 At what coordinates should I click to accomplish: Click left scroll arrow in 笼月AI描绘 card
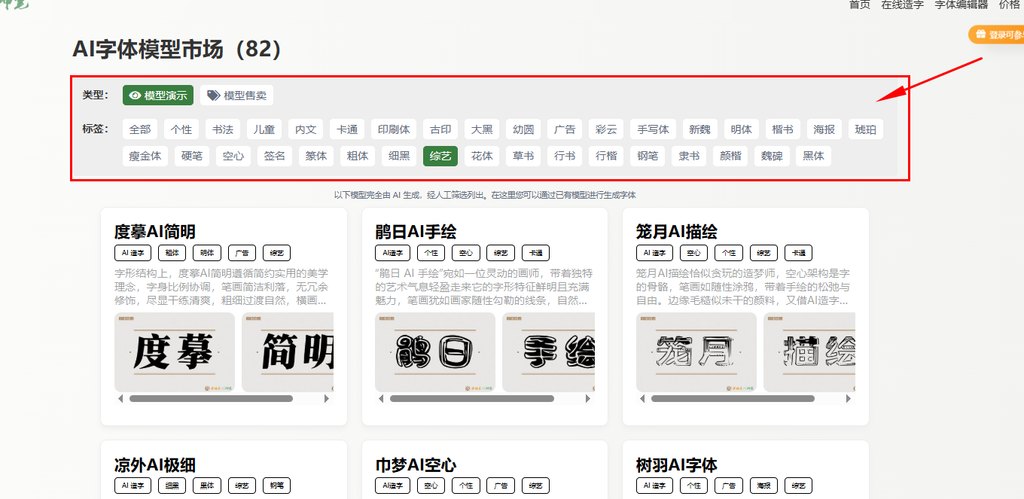tap(642, 398)
